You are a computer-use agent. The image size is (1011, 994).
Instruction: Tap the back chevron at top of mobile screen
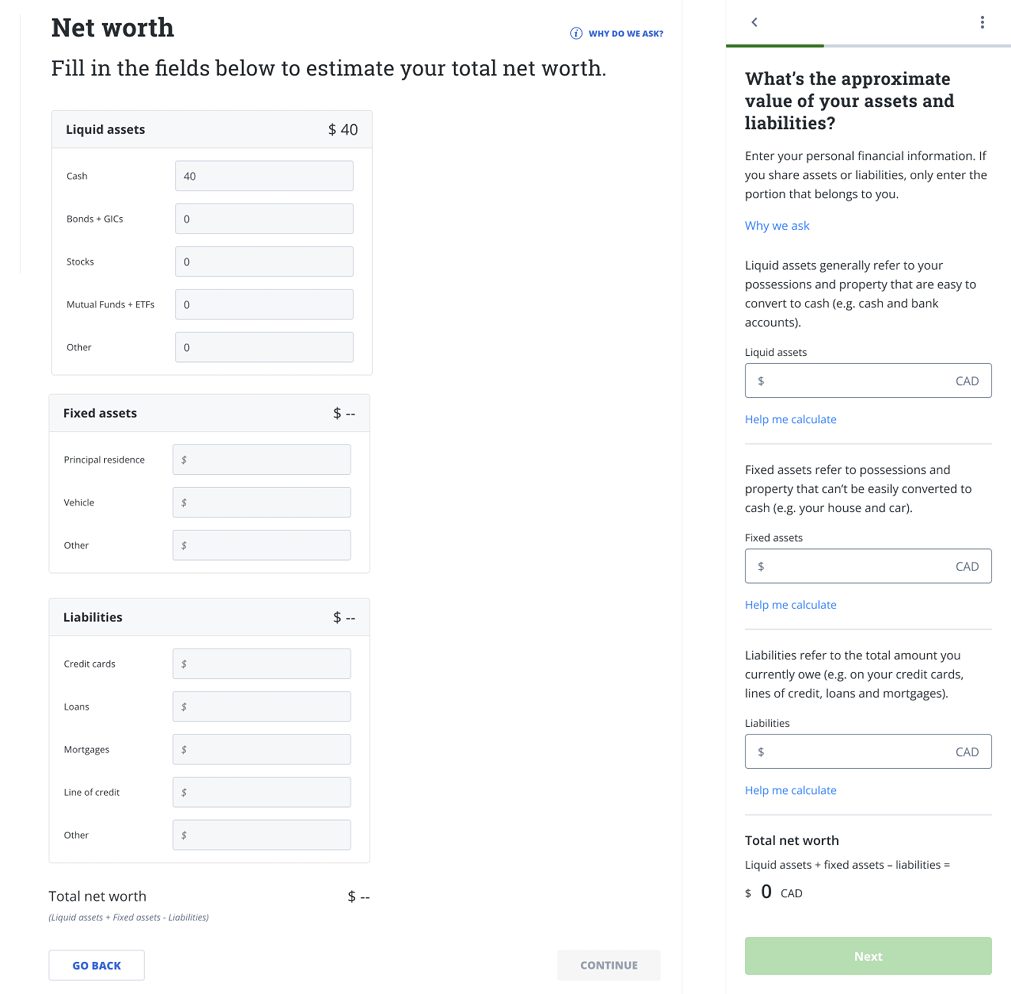pyautogui.click(x=754, y=21)
